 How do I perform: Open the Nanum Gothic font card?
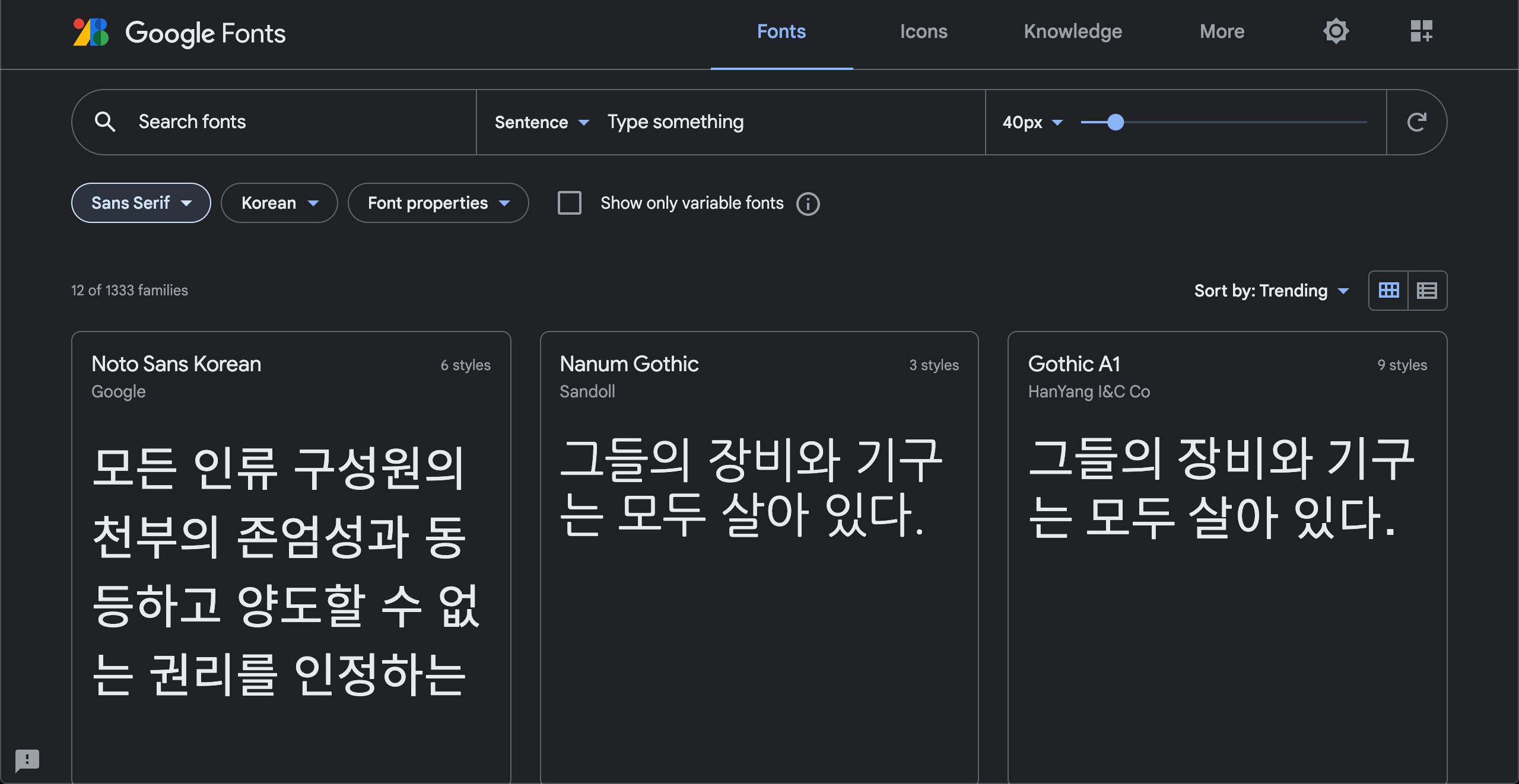(759, 557)
